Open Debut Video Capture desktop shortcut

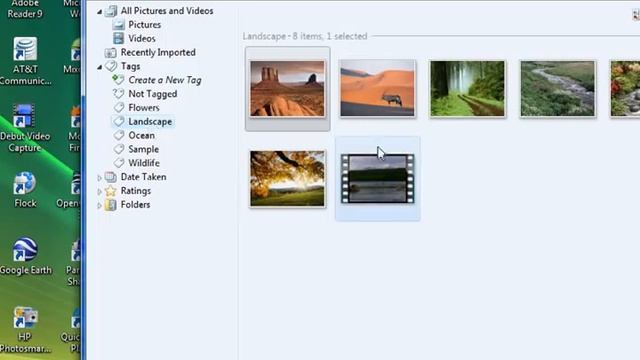(24, 128)
